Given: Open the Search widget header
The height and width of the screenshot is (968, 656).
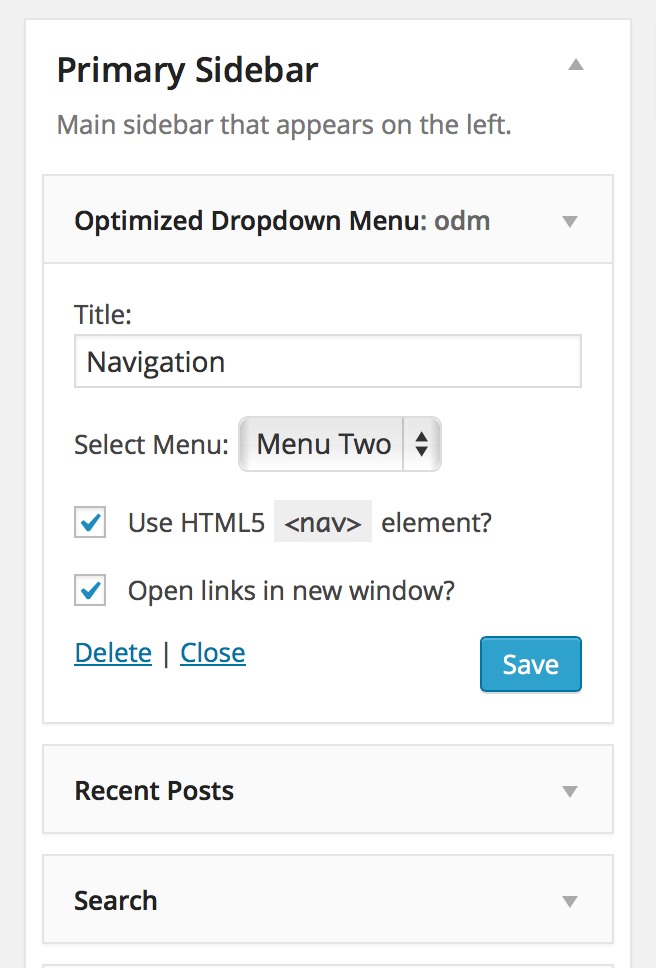Looking at the screenshot, I should click(328, 899).
